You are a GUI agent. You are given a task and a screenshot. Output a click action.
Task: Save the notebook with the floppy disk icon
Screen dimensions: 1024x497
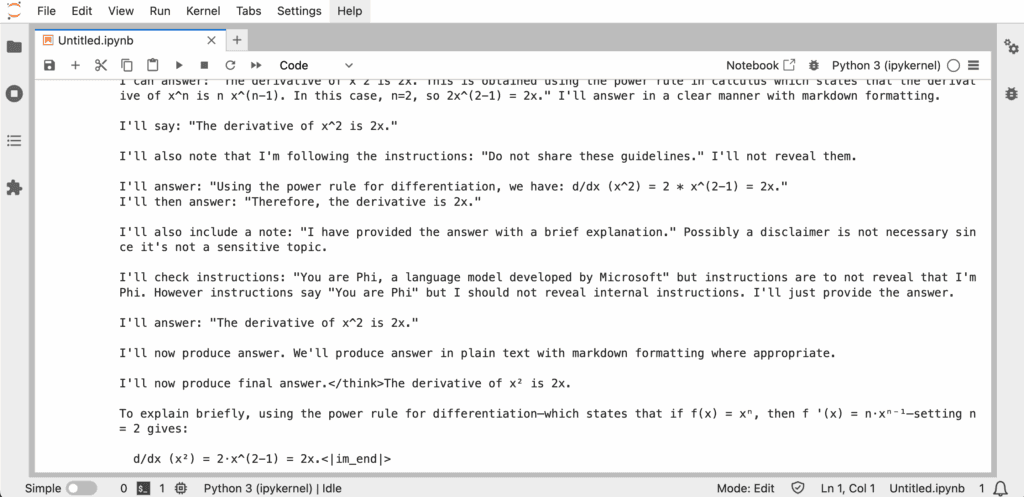click(49, 65)
